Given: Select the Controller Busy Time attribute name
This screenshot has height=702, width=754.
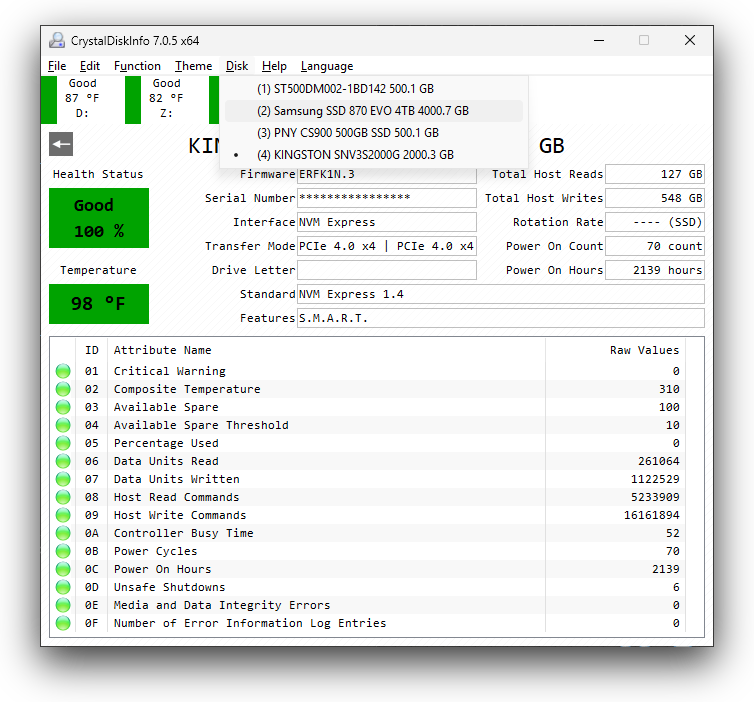Looking at the screenshot, I should 183,533.
